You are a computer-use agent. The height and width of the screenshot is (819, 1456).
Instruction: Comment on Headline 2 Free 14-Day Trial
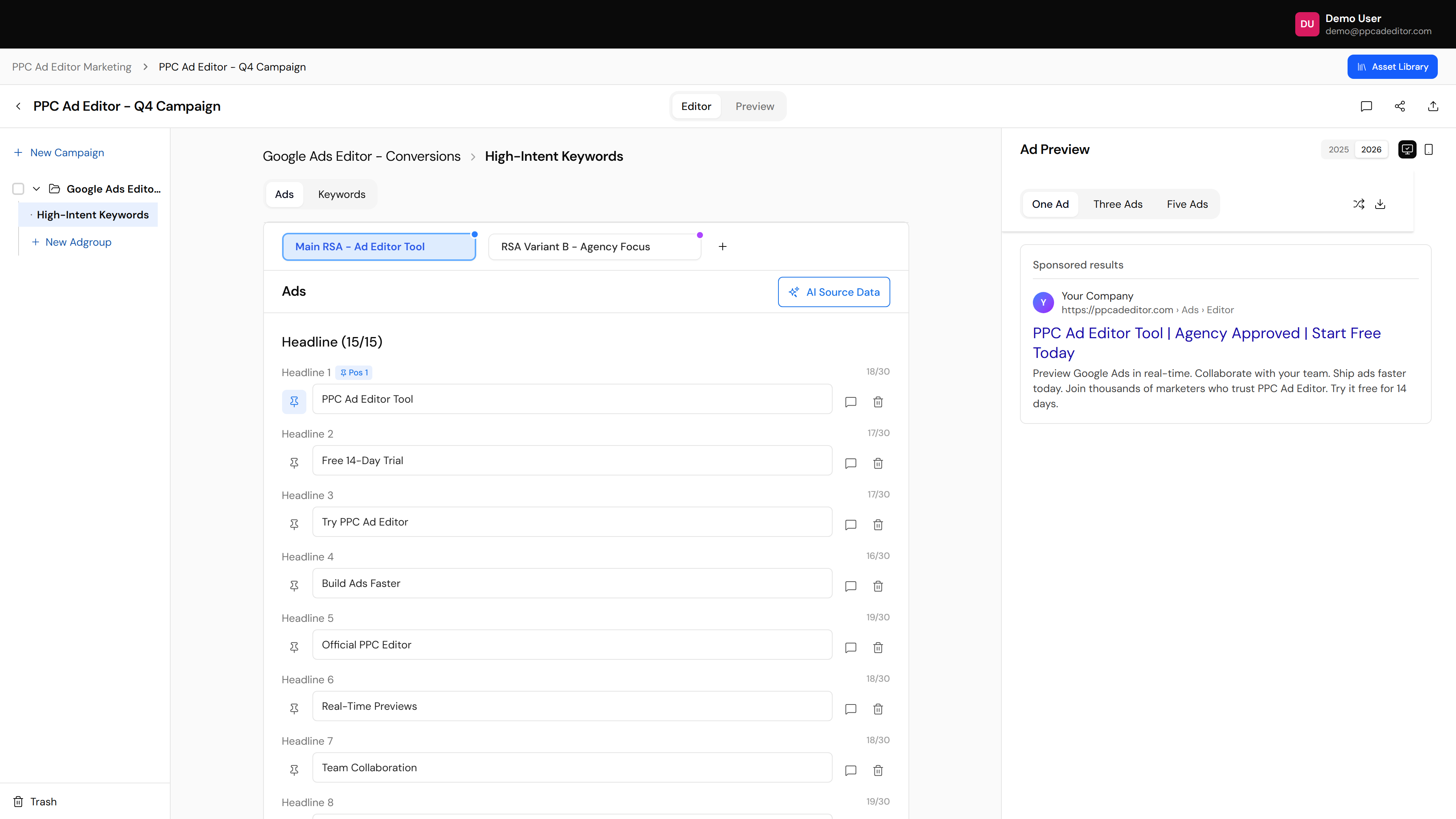point(850,463)
